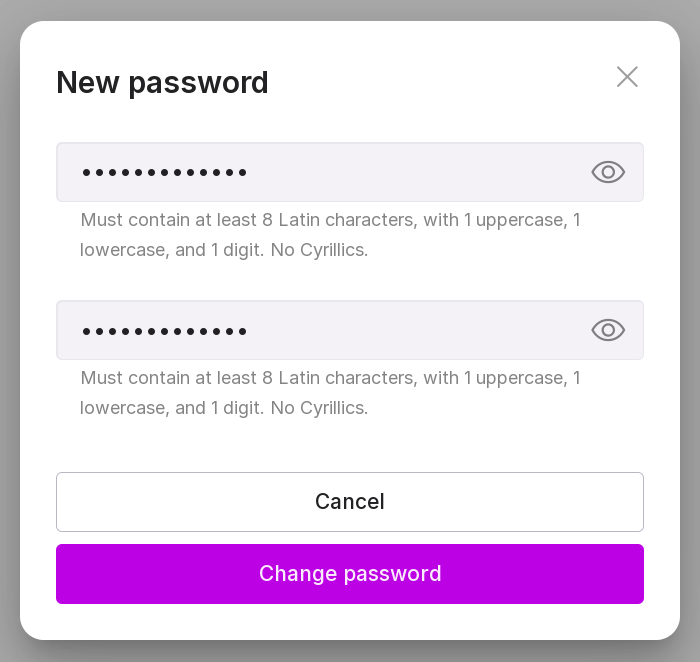
Task: Place cursor on the masked dots in the top field
Action: coord(165,173)
